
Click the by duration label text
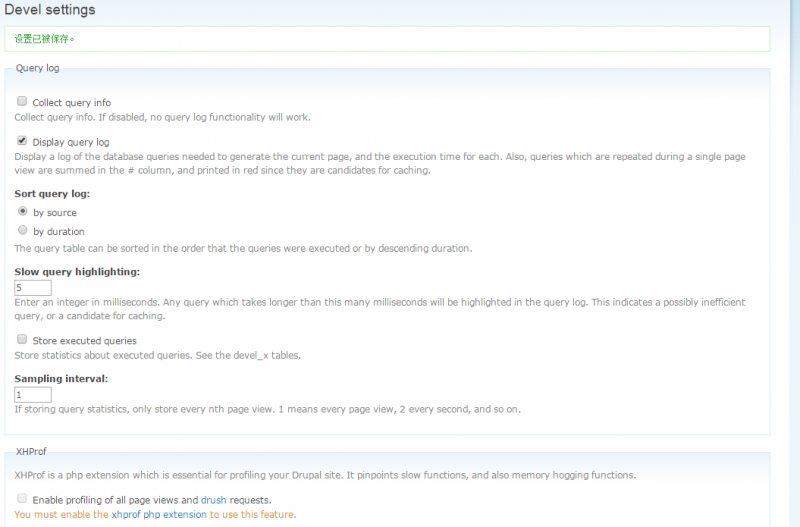tap(59, 232)
